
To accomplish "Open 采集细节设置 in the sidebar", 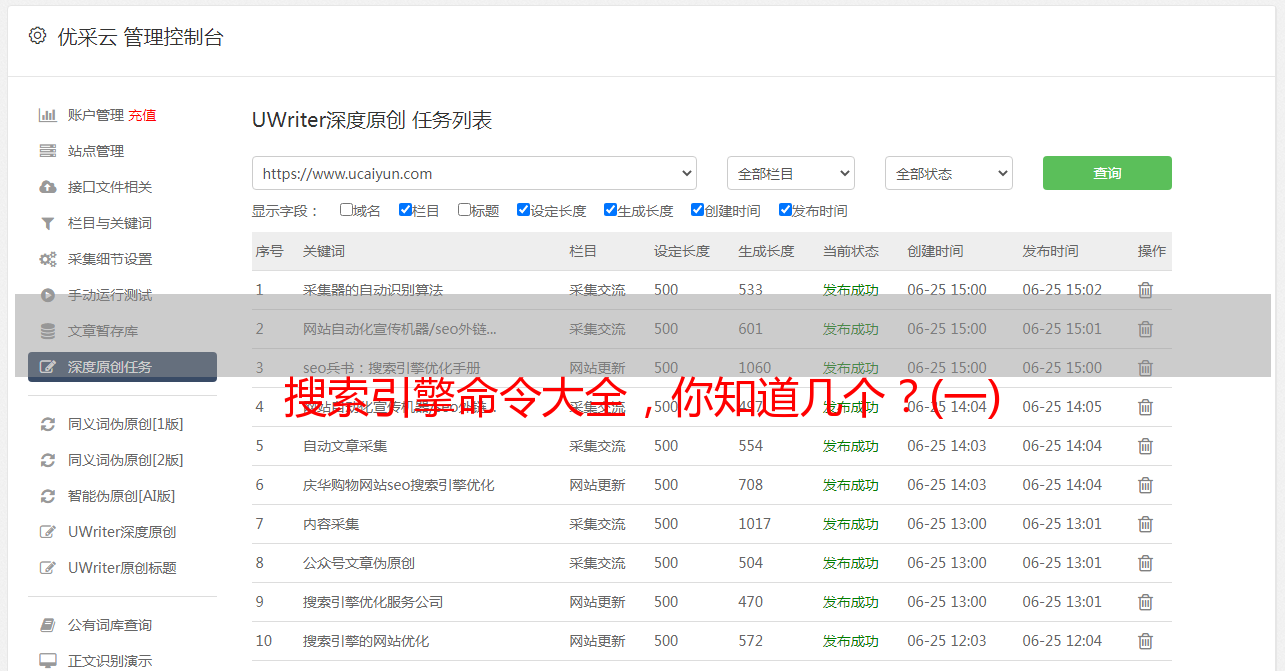I will [110, 259].
